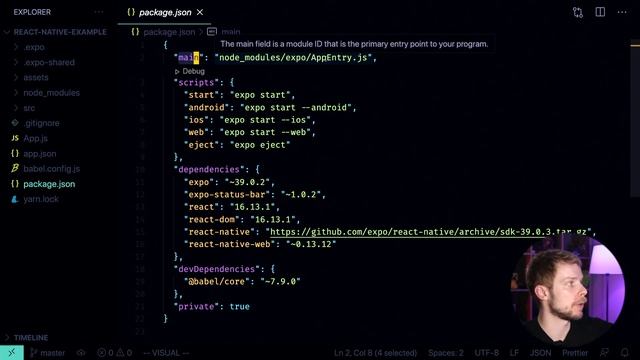This screenshot has height=360, width=640.
Task: Click the "private" key in the editor
Action: tap(196, 307)
